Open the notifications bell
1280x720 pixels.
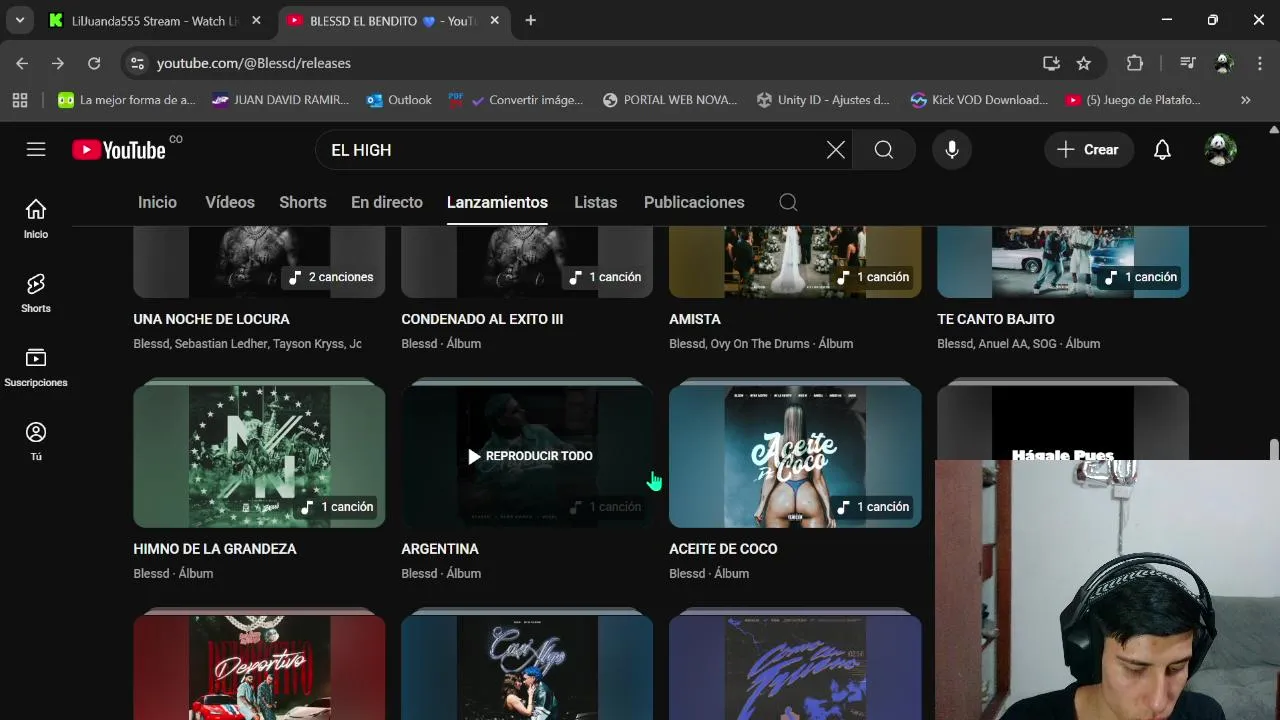(x=1162, y=150)
